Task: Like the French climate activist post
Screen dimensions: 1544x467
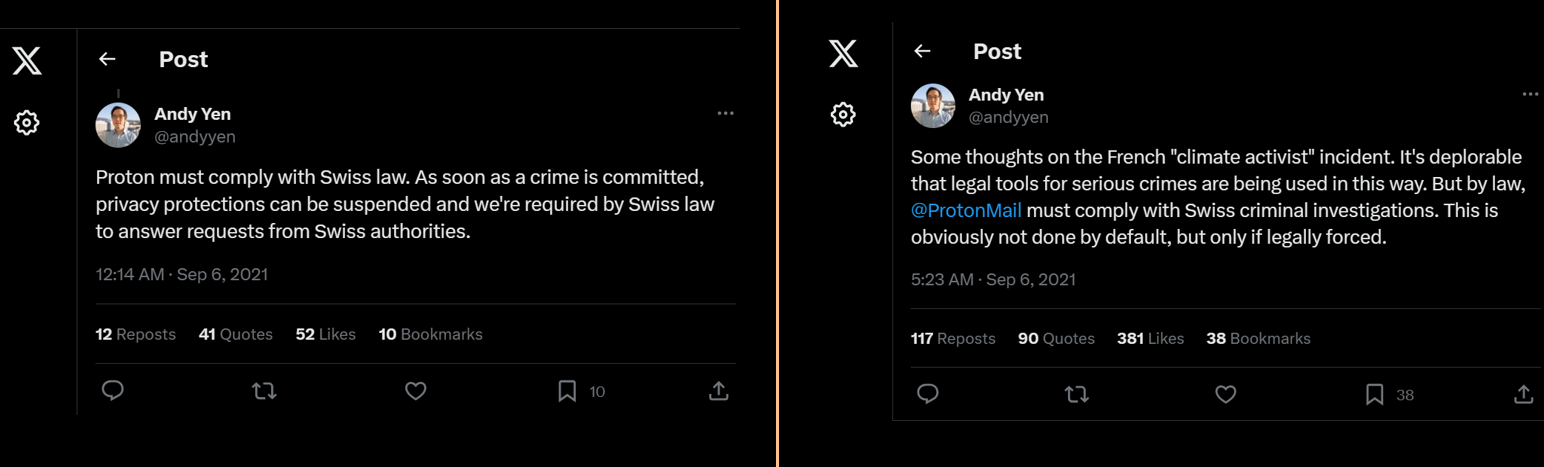Action: pos(1226,394)
